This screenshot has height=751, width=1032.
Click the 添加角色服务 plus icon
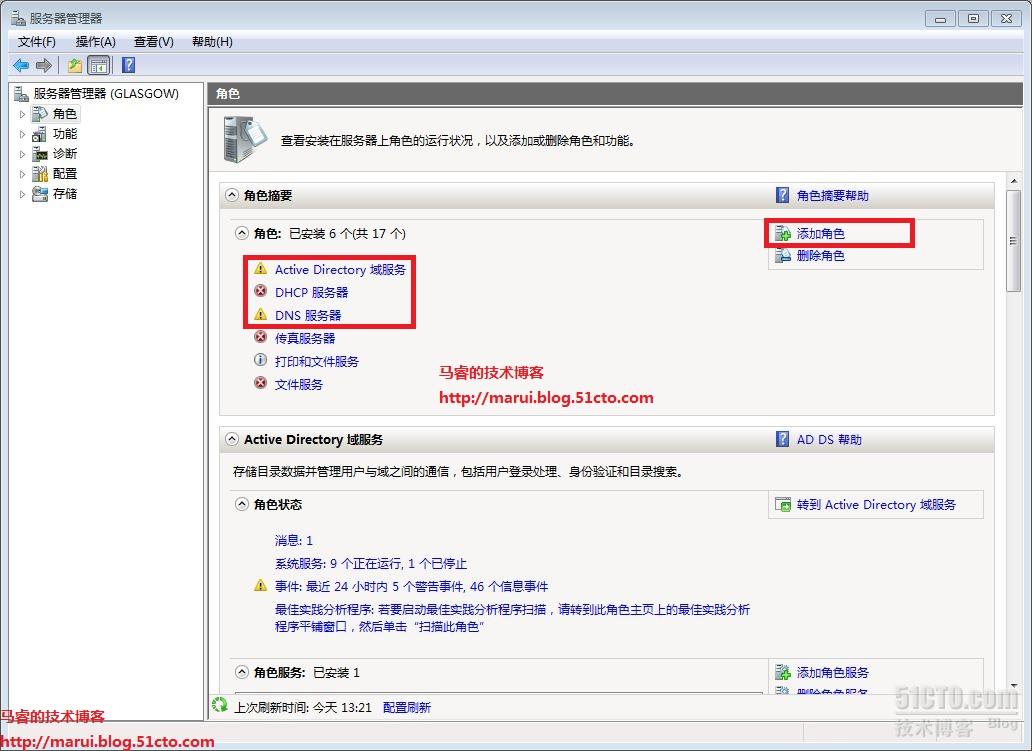pos(783,672)
